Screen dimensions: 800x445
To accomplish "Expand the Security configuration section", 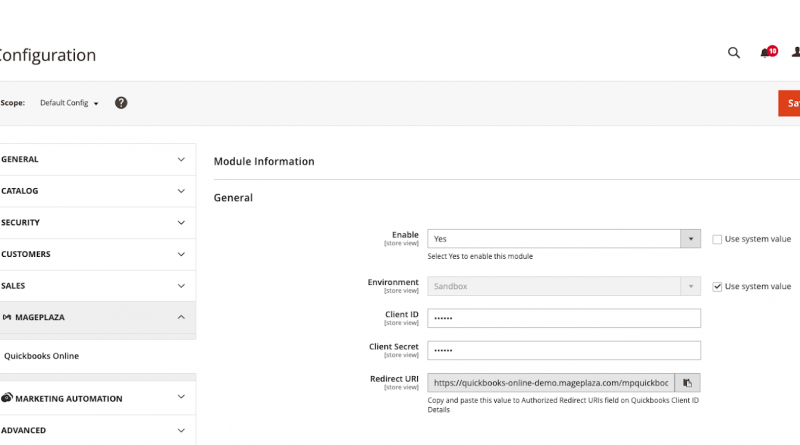I will pyautogui.click(x=95, y=222).
